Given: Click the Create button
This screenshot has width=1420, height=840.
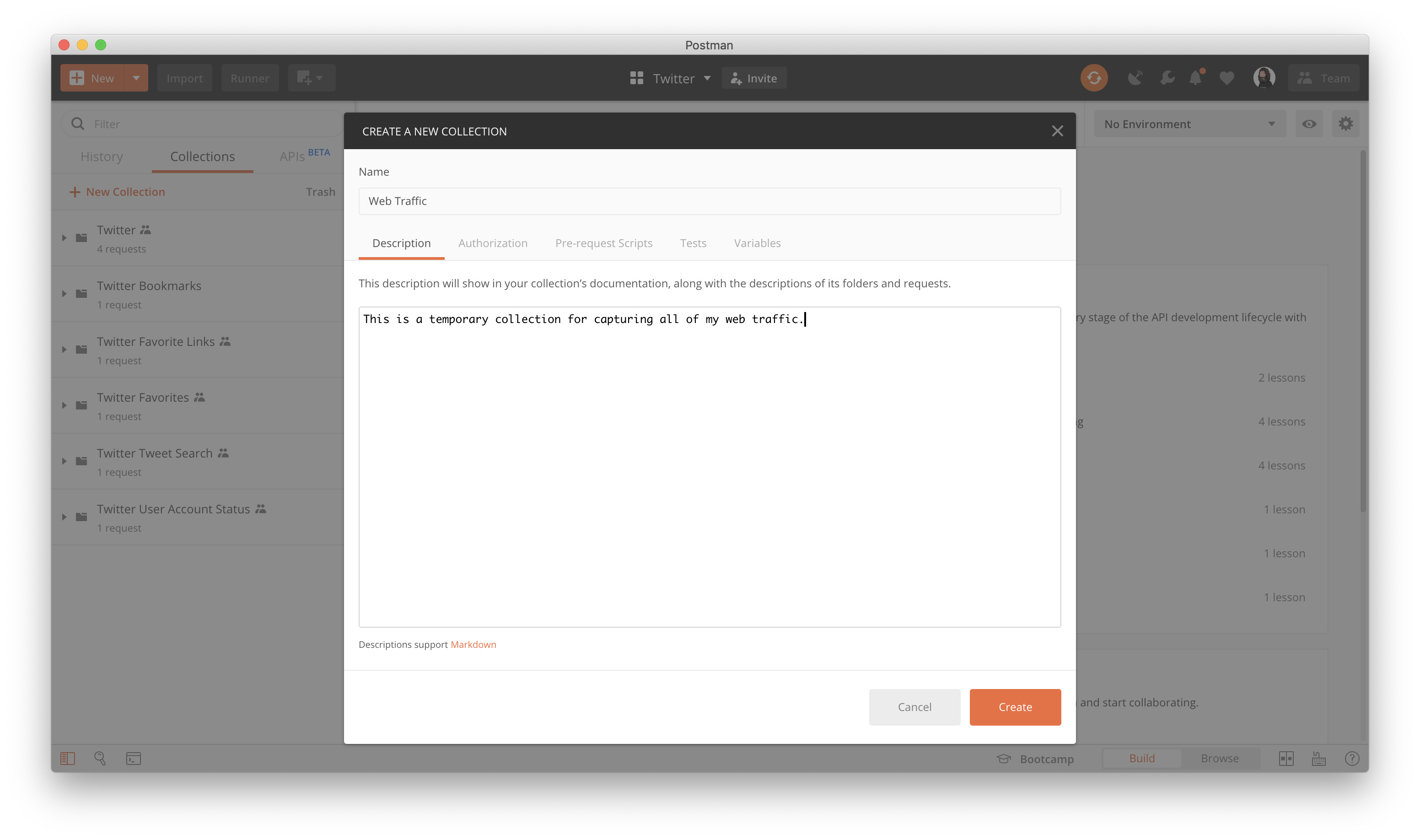Looking at the screenshot, I should pos(1015,707).
